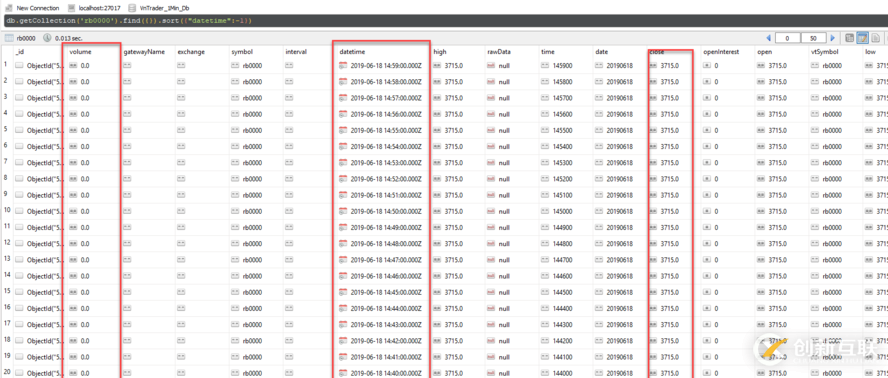Select the date column header
The width and height of the screenshot is (888, 378).
[601, 52]
